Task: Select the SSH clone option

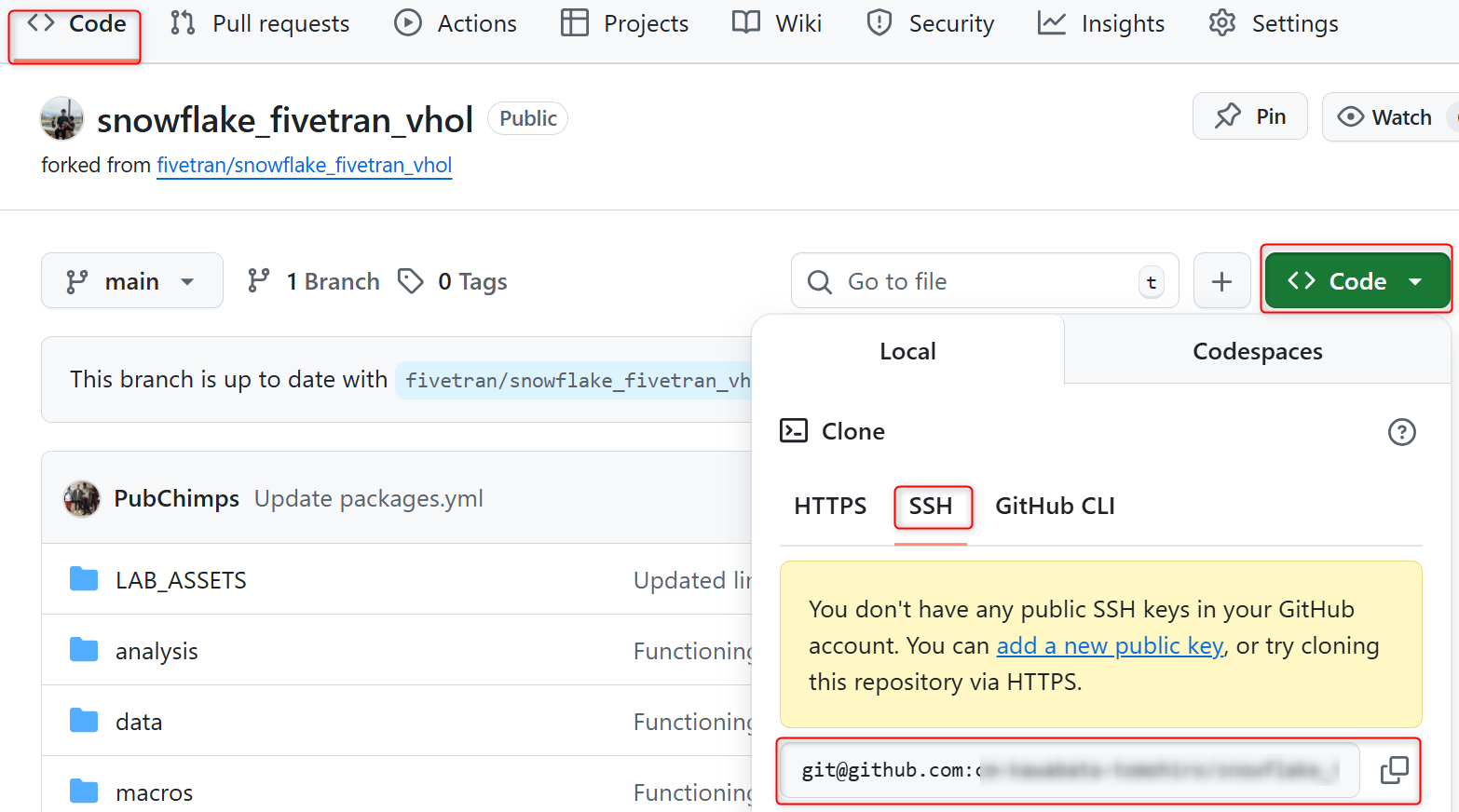Action: point(931,506)
